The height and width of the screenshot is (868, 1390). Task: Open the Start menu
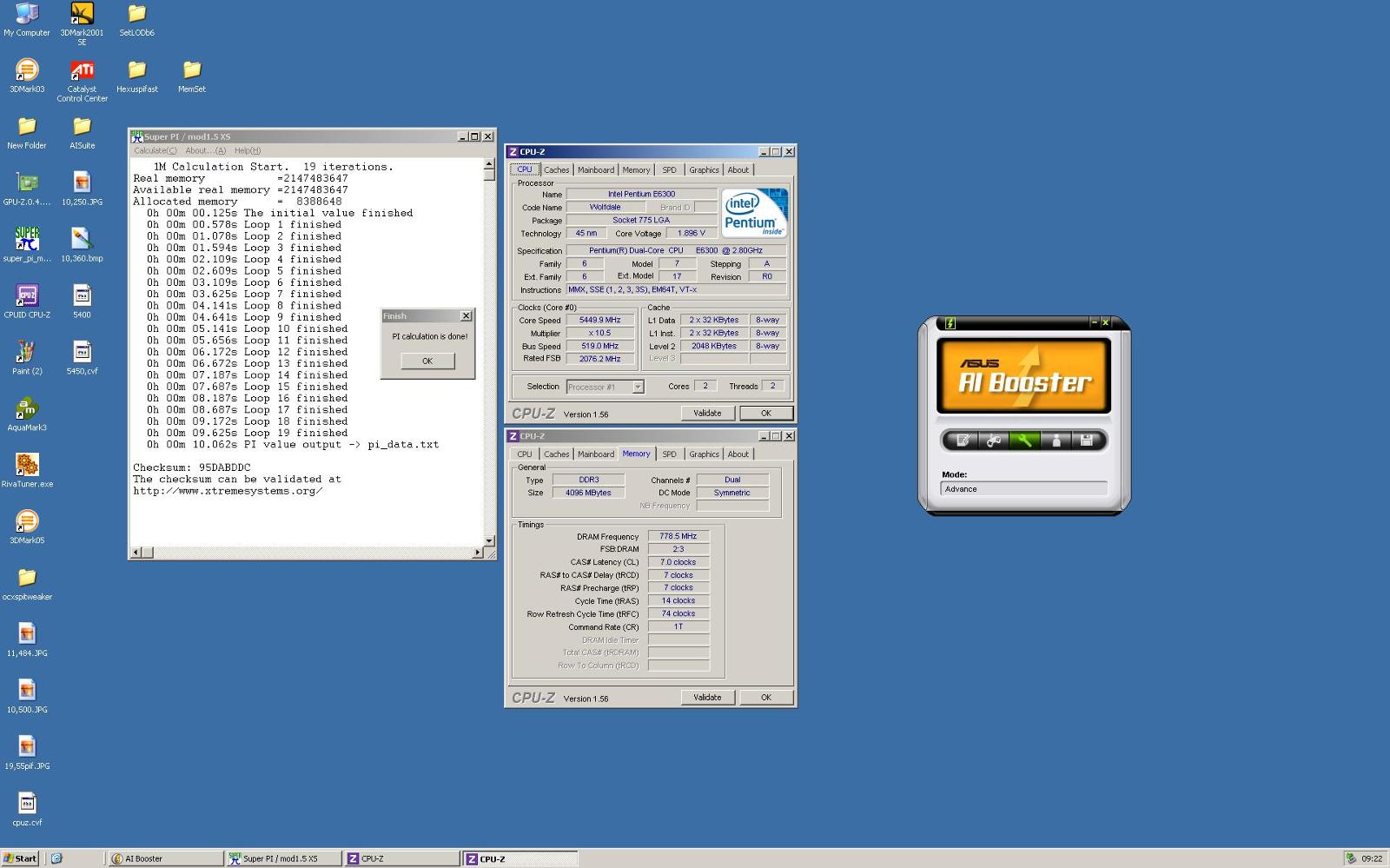point(20,858)
